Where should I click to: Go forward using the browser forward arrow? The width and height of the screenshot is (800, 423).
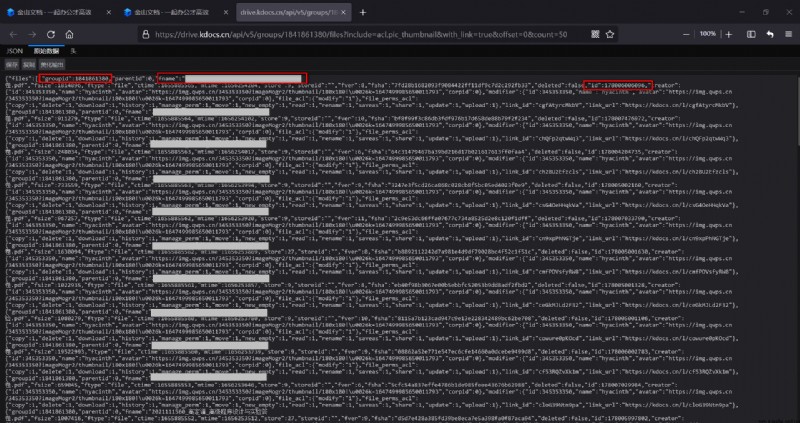tap(32, 34)
